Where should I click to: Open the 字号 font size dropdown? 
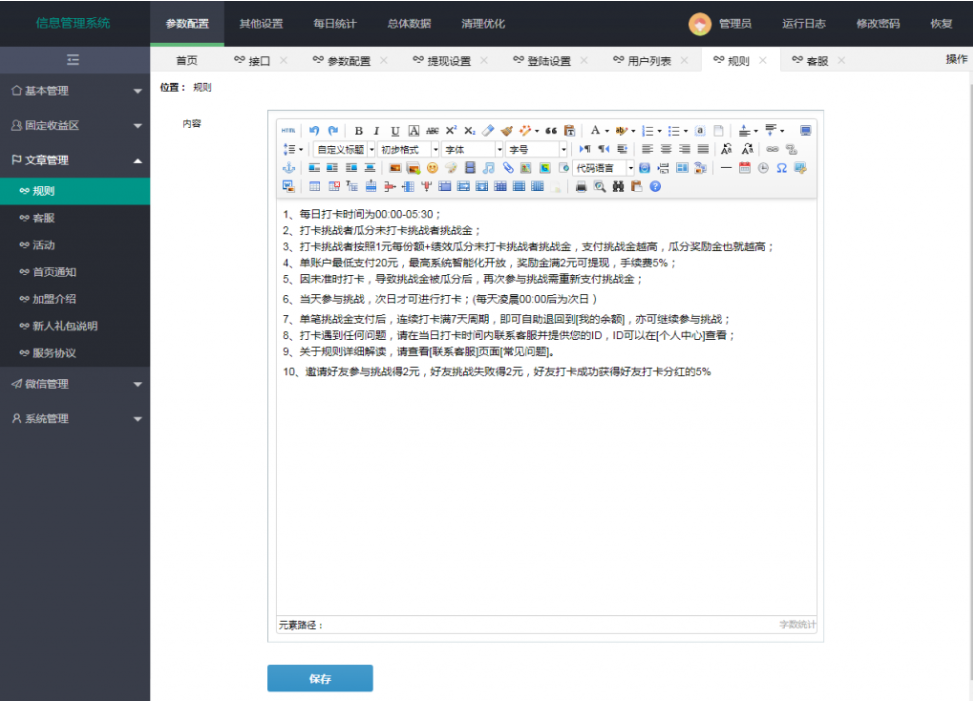point(537,149)
